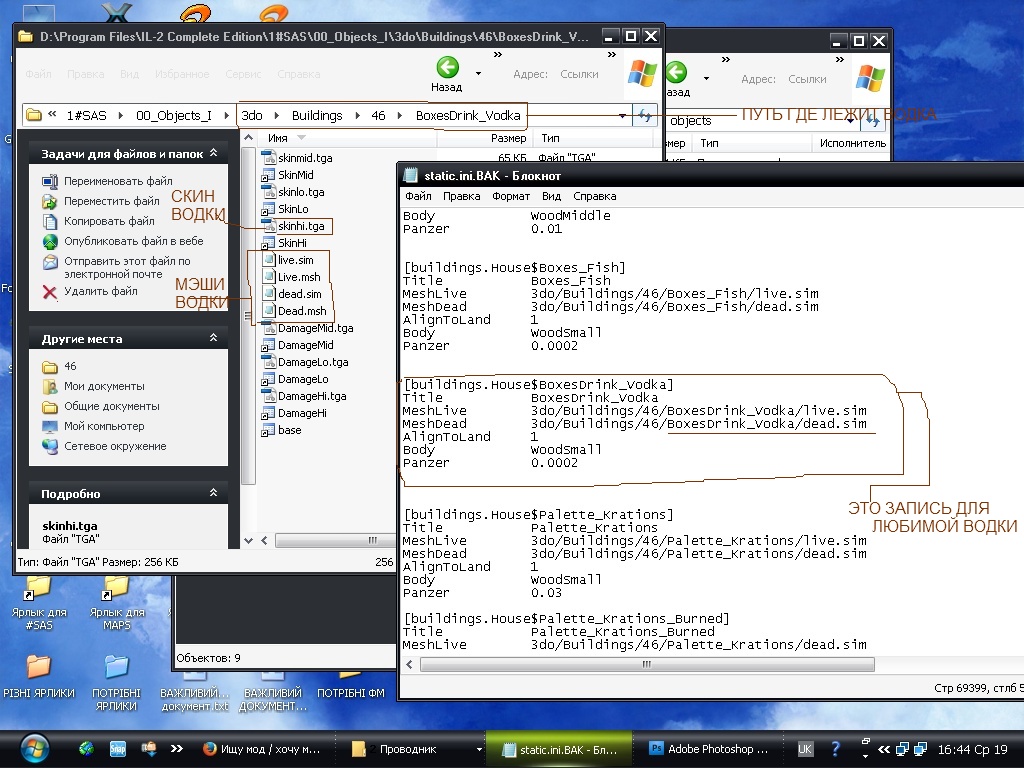The height and width of the screenshot is (768, 1024).
Task: Select the Dead.msh file
Action: point(301,311)
